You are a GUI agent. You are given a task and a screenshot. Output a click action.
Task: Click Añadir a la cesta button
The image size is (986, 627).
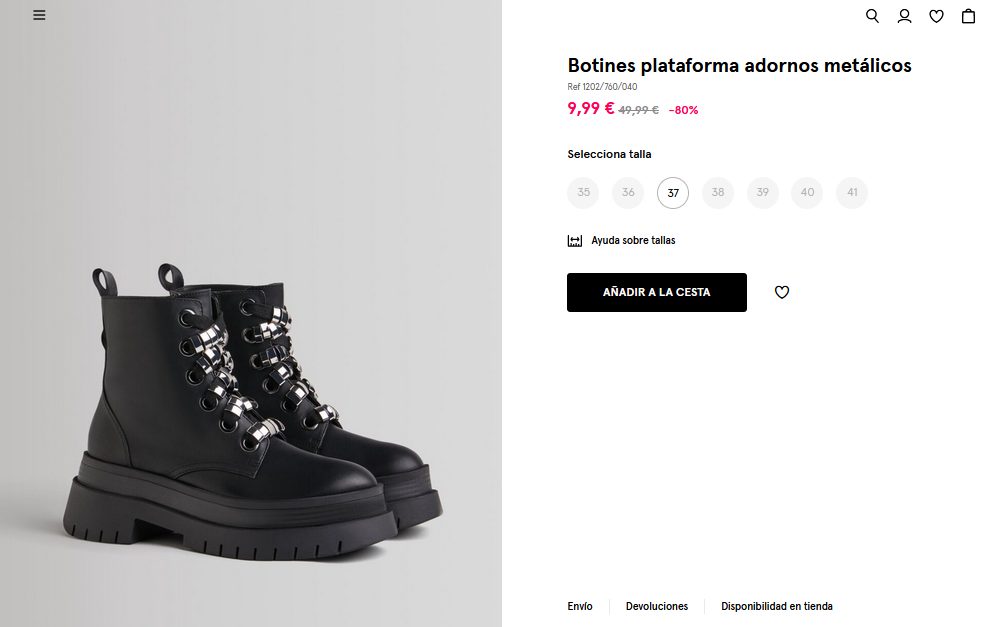pos(656,292)
